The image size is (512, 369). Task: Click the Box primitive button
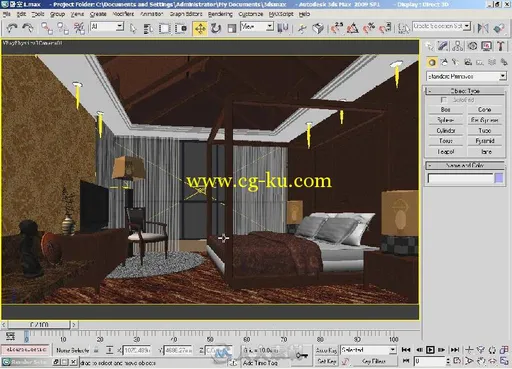[x=446, y=109]
